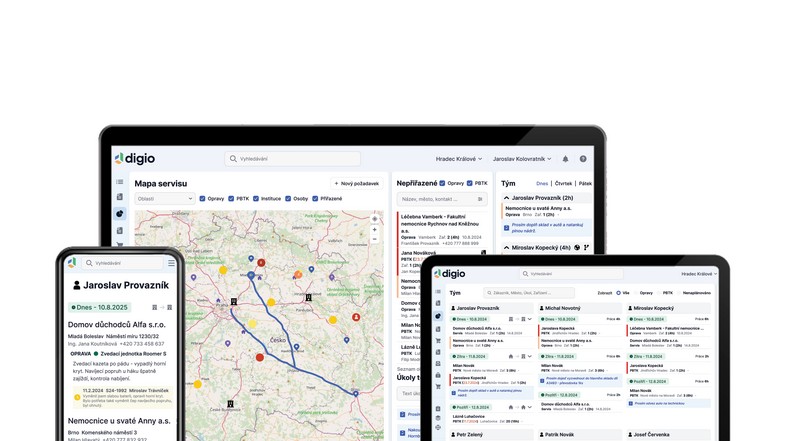Click the map zoom in plus button
Screen dimensions: 800x441
coord(375,230)
